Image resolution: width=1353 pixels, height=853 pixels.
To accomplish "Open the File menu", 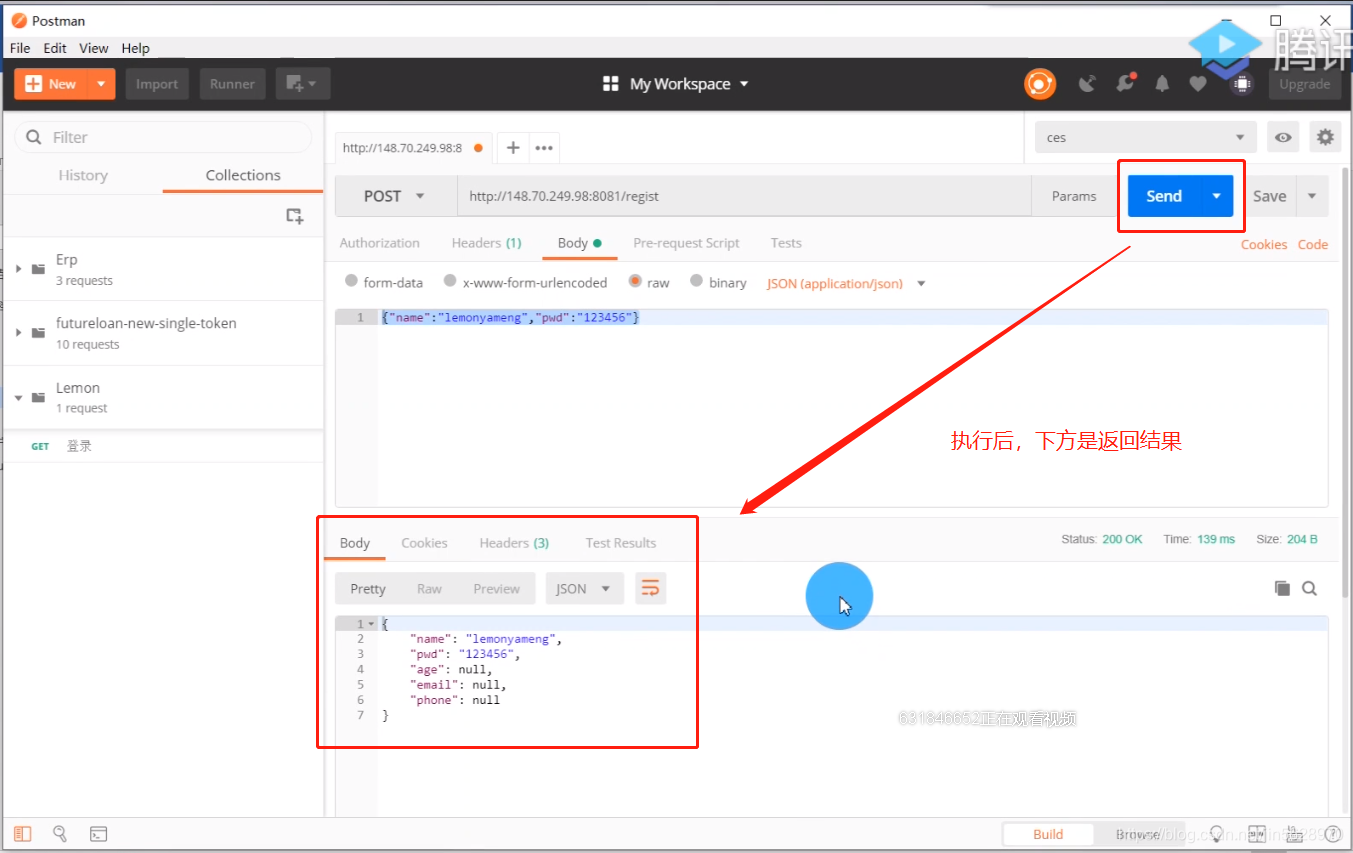I will click(20, 48).
